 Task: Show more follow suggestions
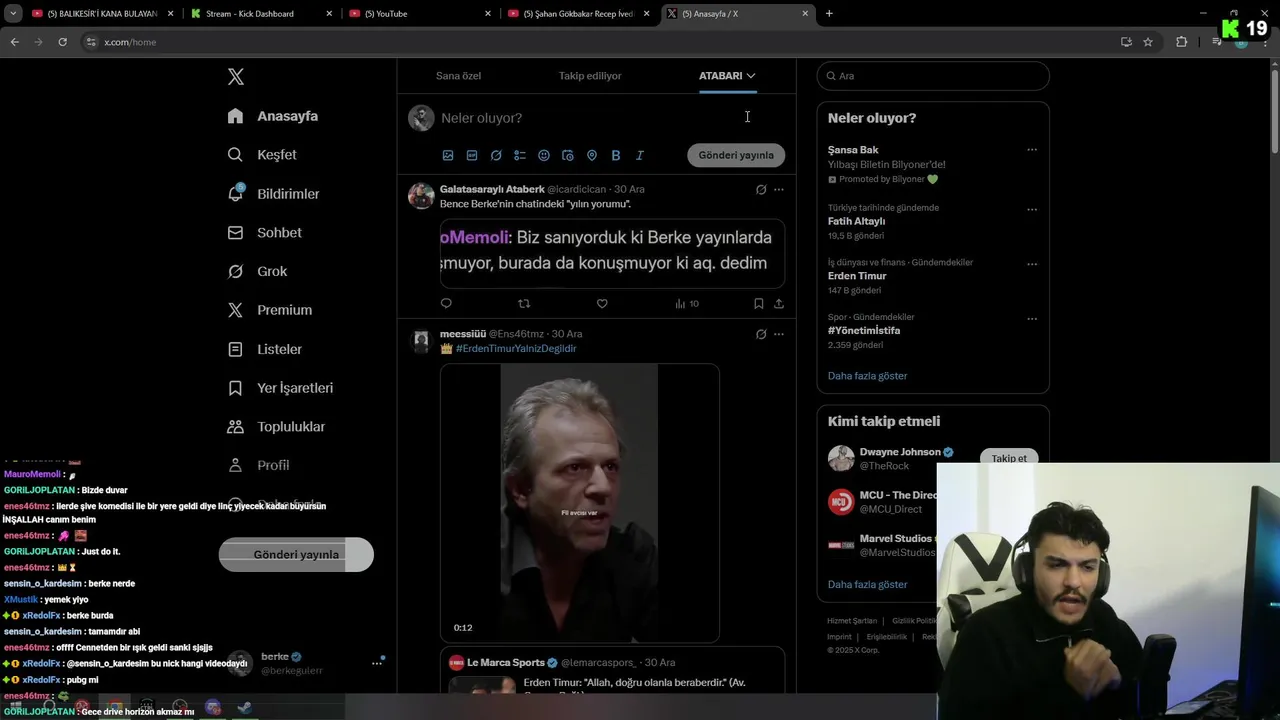coord(867,584)
